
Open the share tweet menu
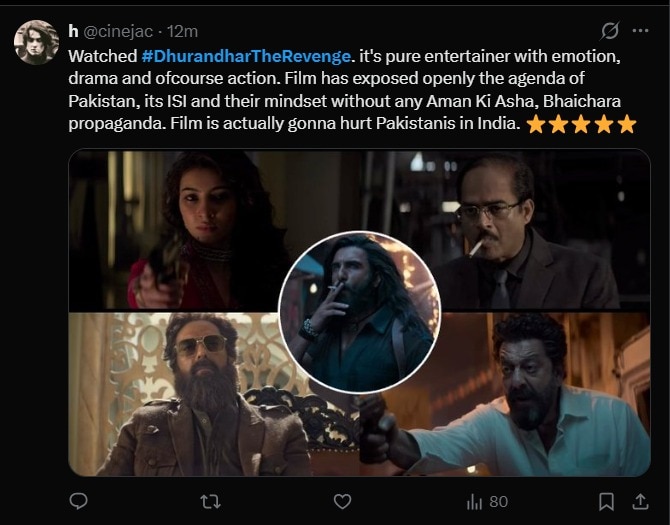point(640,500)
